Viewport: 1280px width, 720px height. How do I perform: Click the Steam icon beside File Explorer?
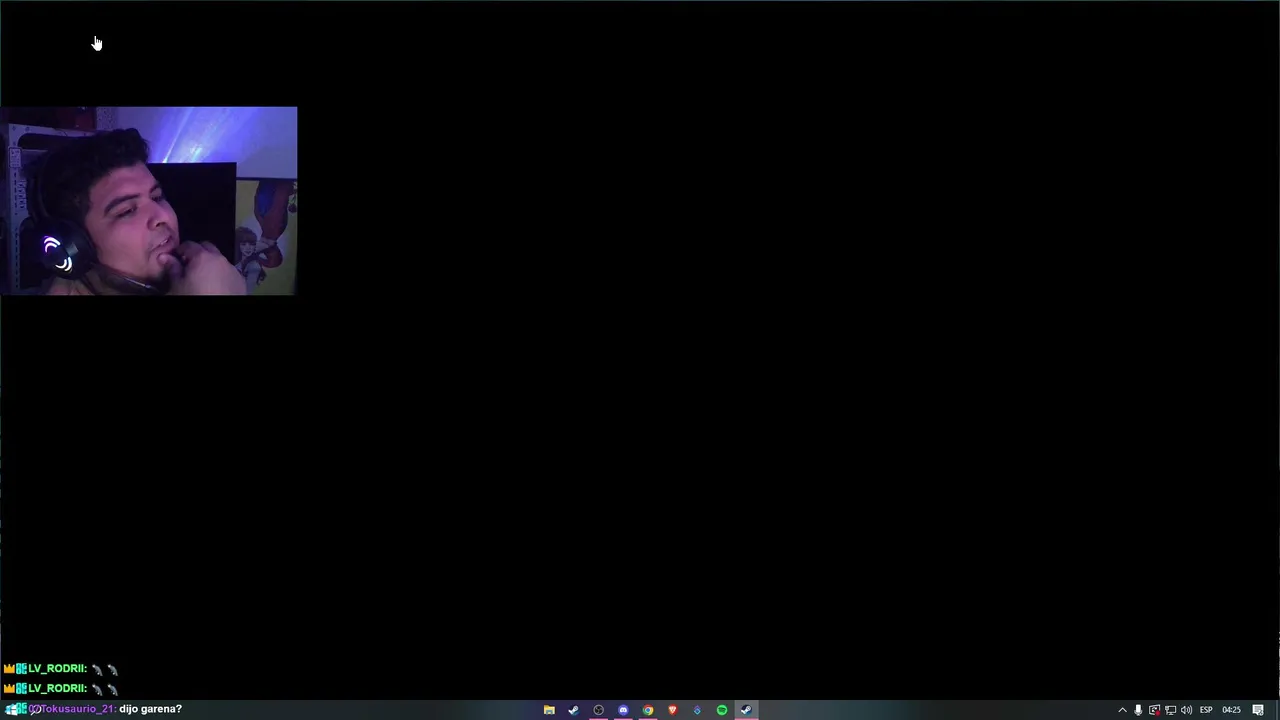(573, 710)
